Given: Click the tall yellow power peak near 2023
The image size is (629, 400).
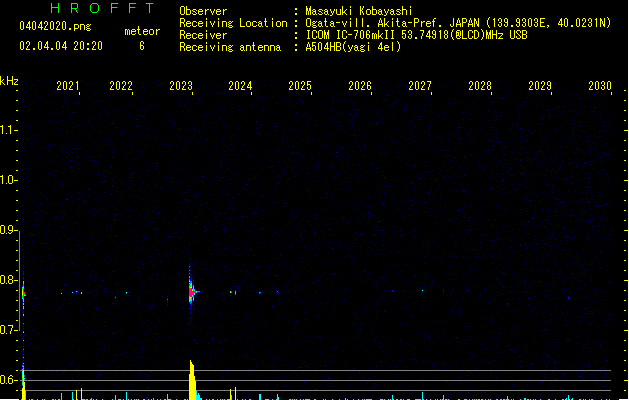Looking at the screenshot, I should click(192, 380).
